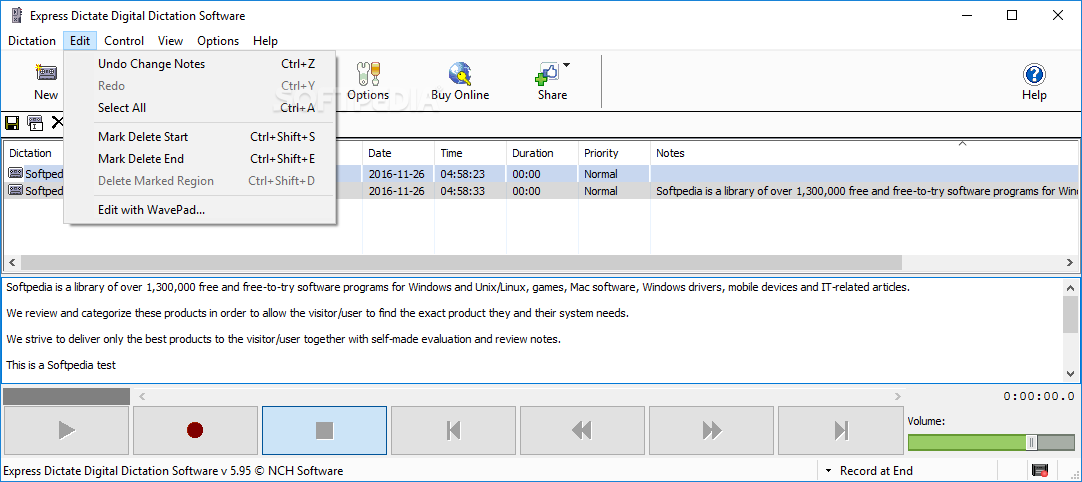Click the list horizontal scrollbar thumb
This screenshot has height=482, width=1082.
(461, 263)
